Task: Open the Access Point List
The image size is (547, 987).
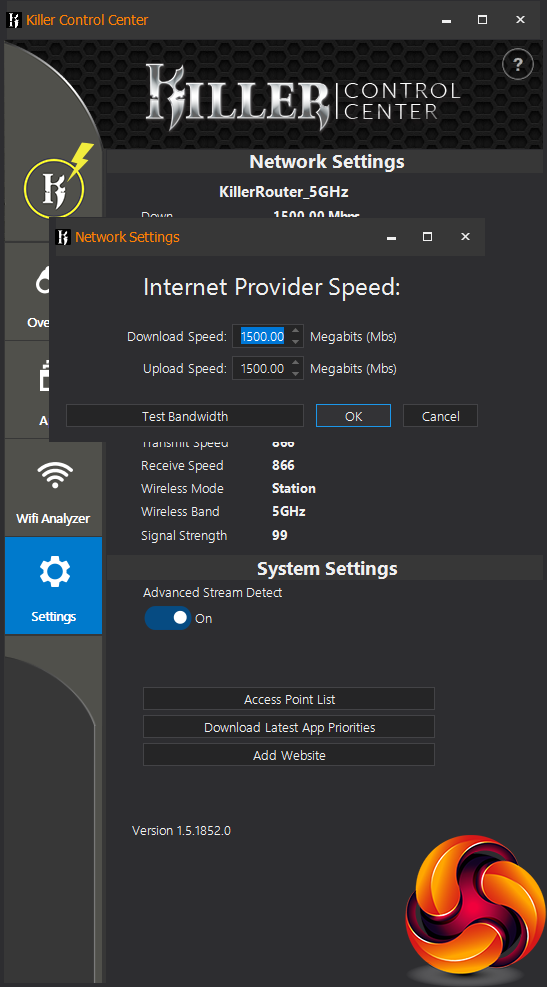Action: point(289,699)
